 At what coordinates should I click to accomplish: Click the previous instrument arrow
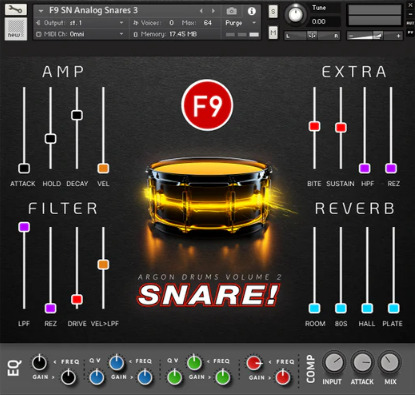point(201,11)
